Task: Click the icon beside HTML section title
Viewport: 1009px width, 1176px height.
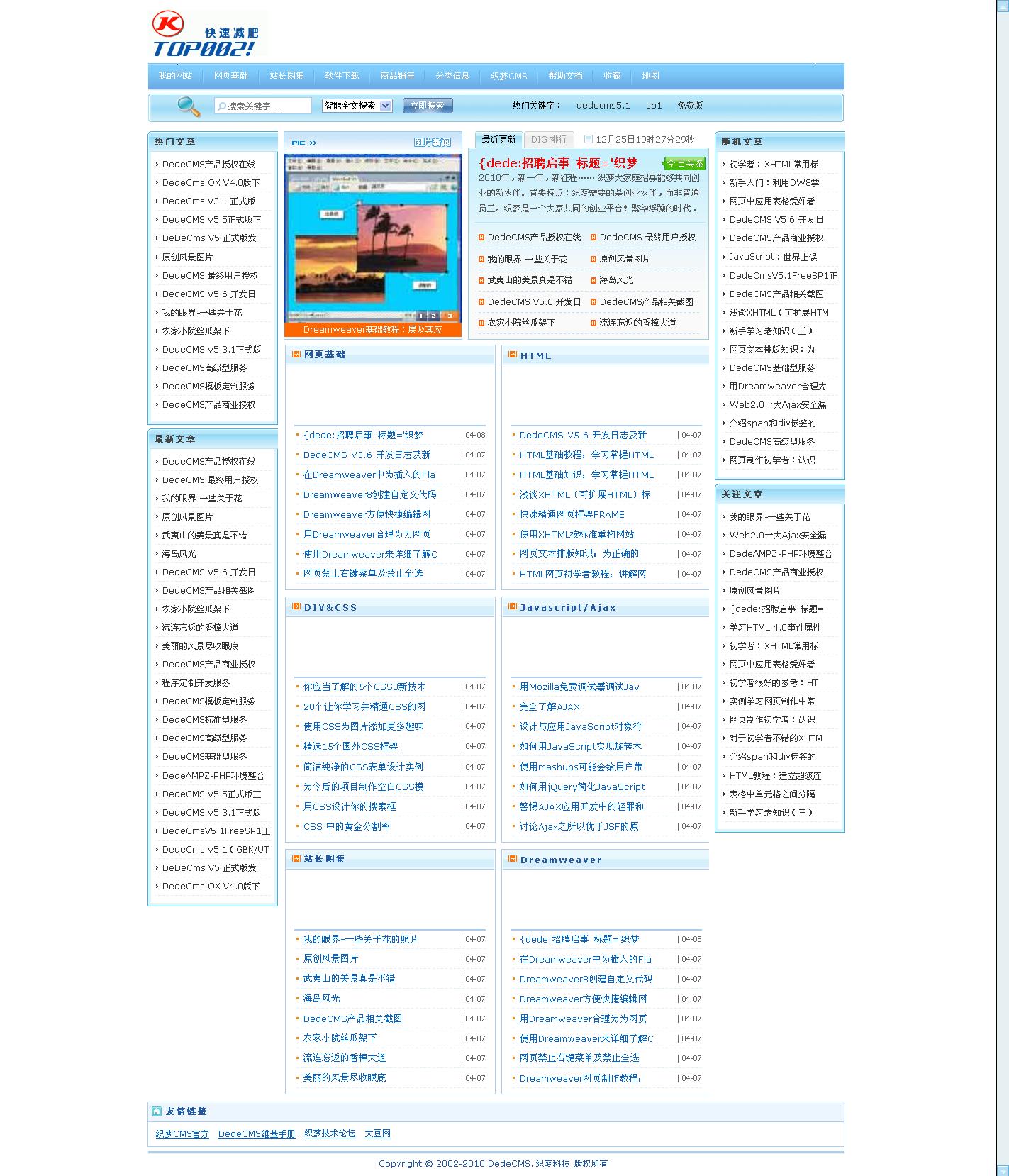Action: click(x=513, y=355)
